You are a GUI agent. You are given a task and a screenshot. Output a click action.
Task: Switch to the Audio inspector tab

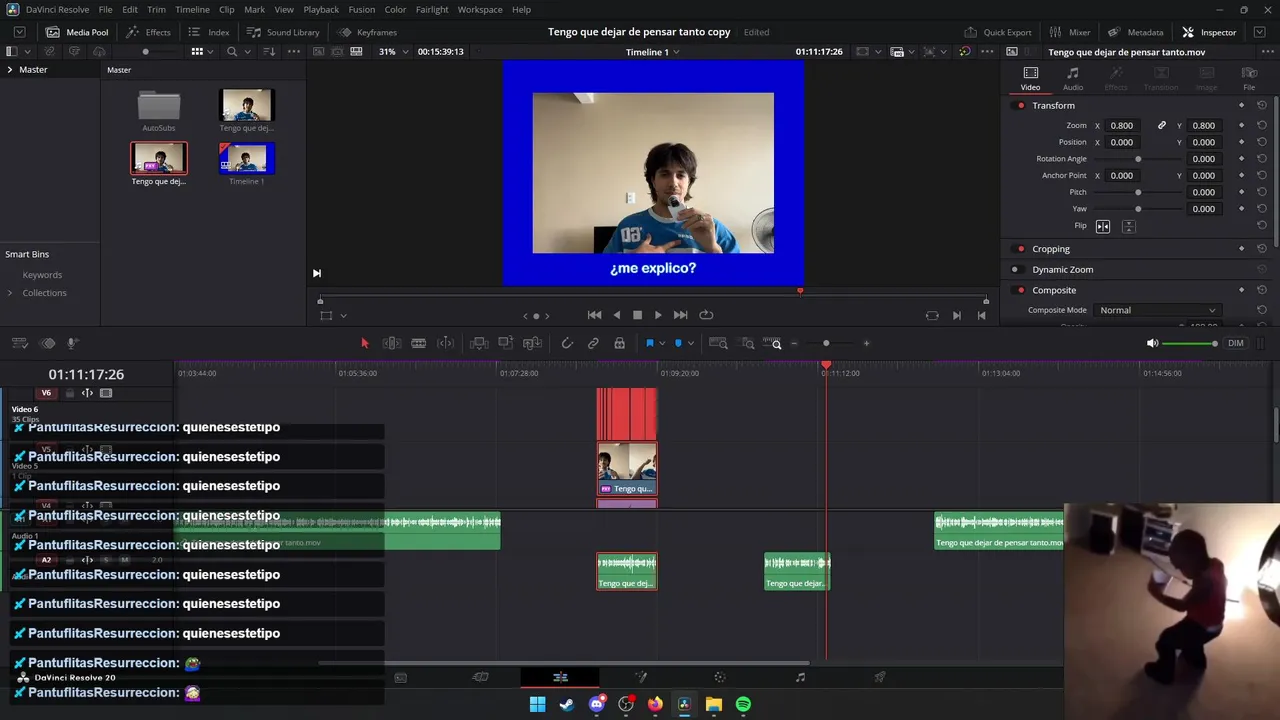tap(1072, 79)
